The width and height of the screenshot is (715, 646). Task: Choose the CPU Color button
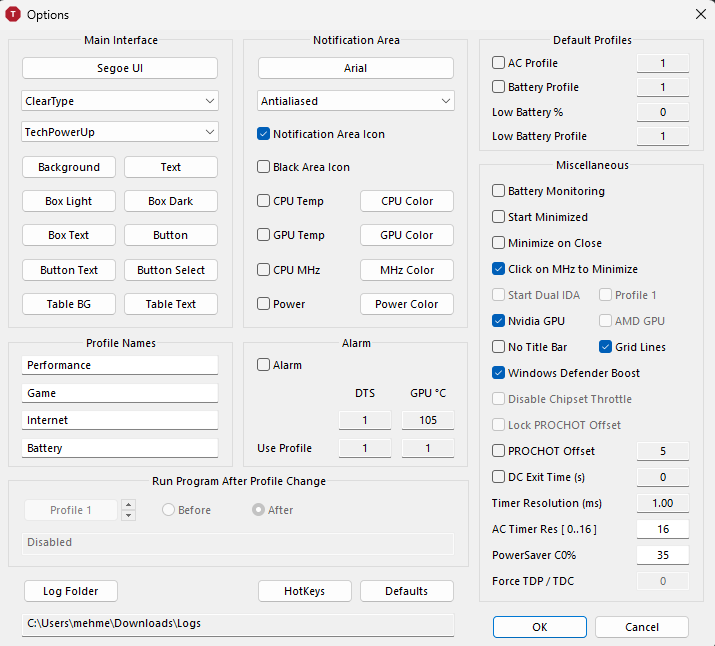407,201
